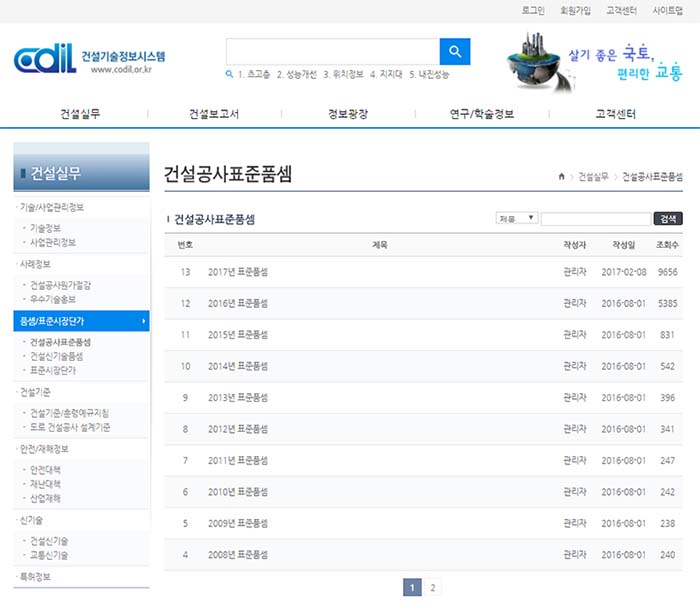Open the 건설실무 main menu
The image size is (700, 606).
click(x=80, y=114)
